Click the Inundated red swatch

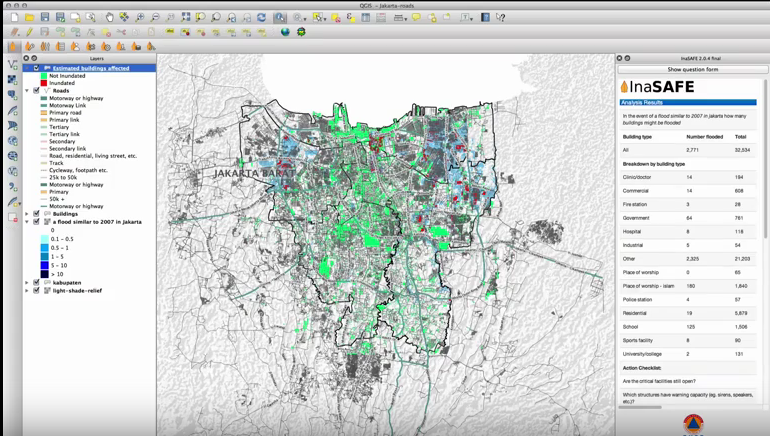point(44,83)
